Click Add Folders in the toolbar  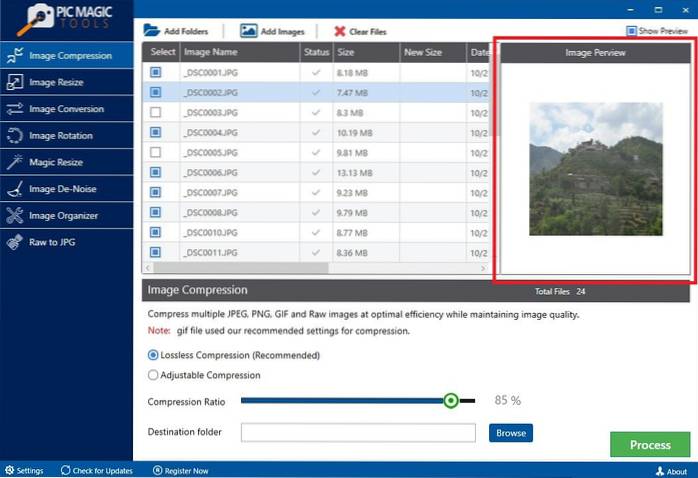[177, 31]
